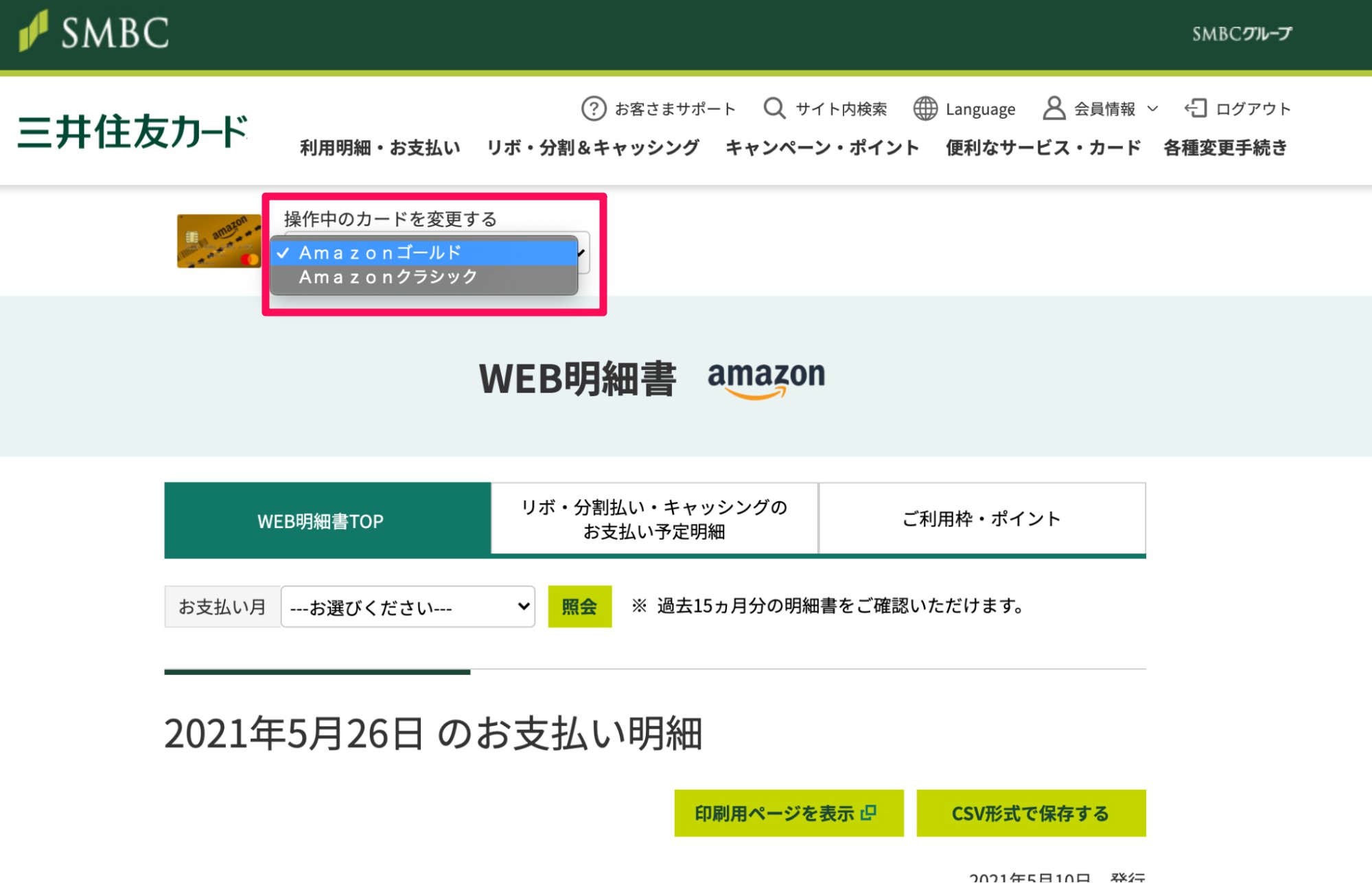Open the Language link

click(980, 109)
